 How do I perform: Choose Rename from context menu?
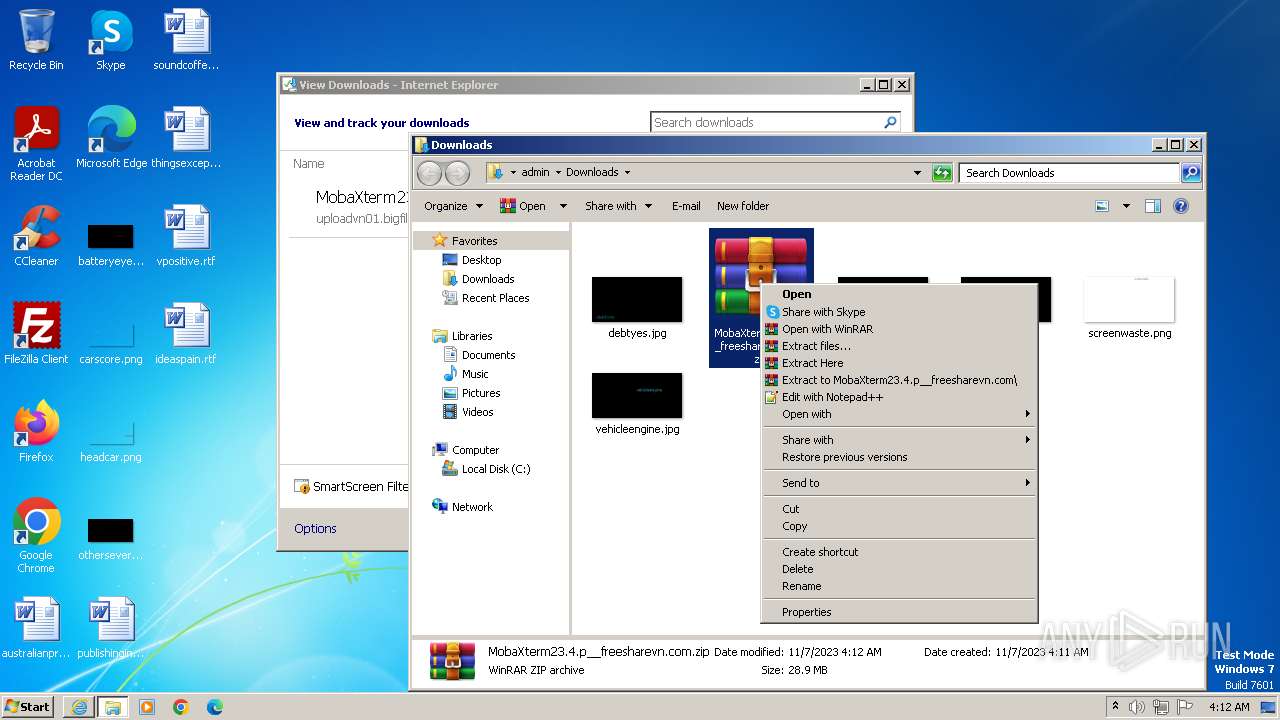click(x=899, y=586)
